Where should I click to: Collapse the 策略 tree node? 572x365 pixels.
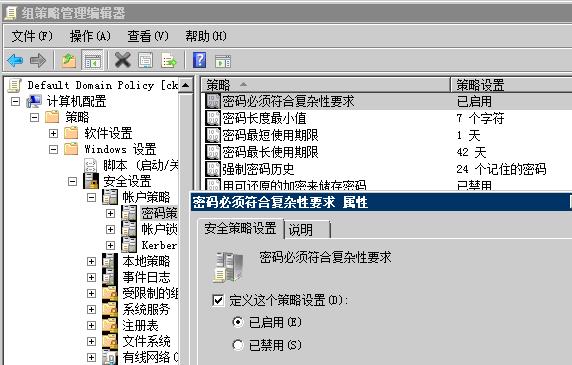[x=34, y=117]
